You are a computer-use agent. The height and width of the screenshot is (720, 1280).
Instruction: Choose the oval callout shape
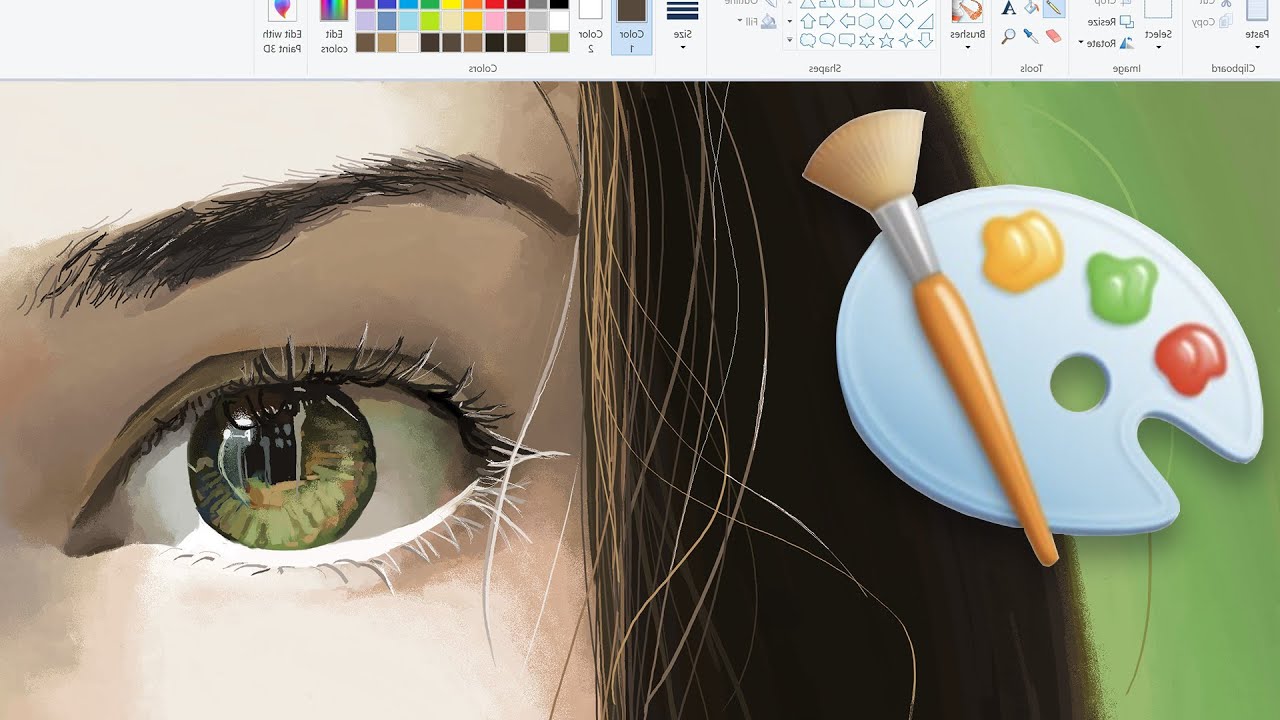click(x=827, y=41)
